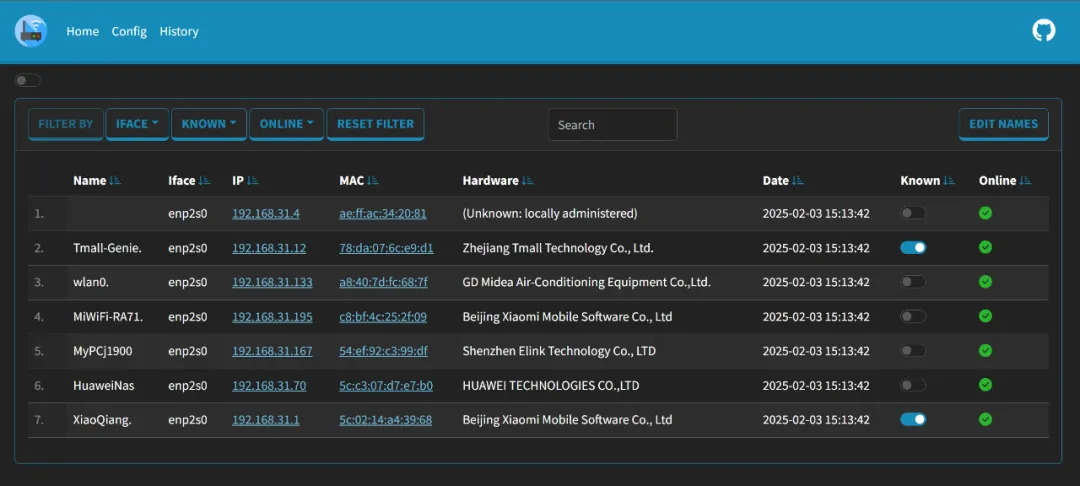This screenshot has height=486, width=1080.
Task: Click online status icon for HuaweiNas
Action: click(x=985, y=385)
